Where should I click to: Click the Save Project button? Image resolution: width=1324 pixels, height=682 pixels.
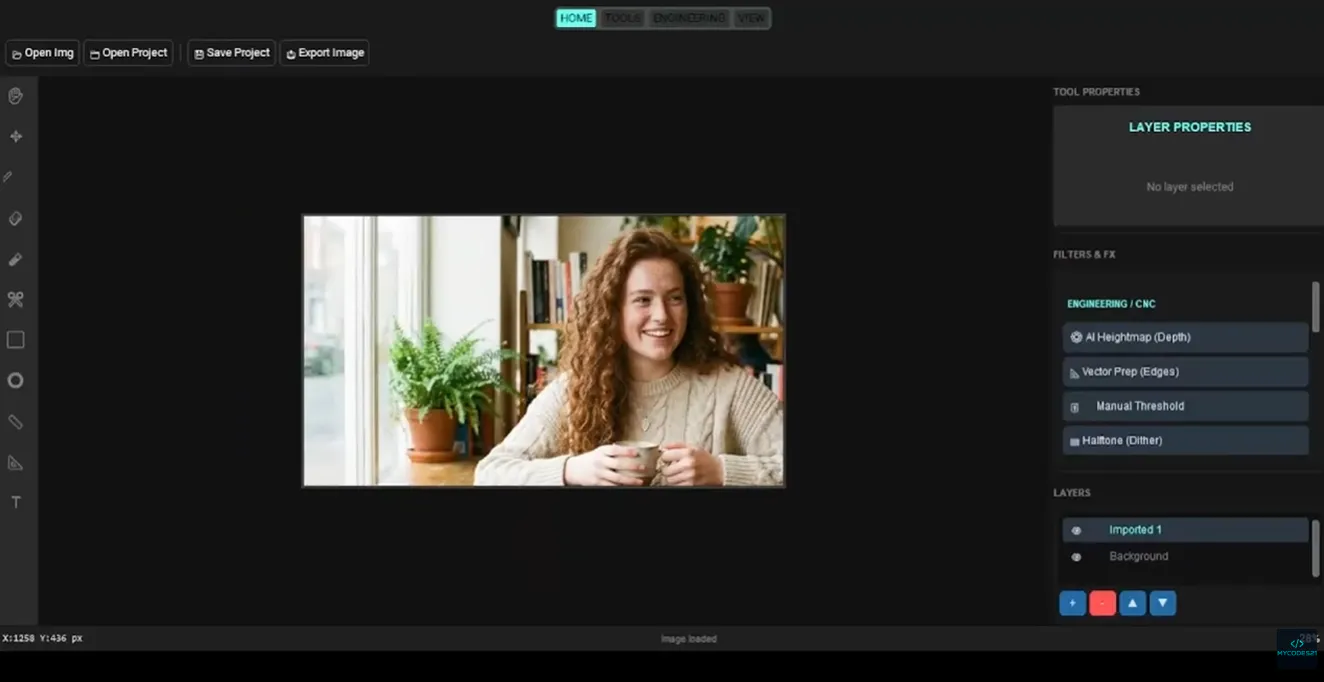point(232,53)
